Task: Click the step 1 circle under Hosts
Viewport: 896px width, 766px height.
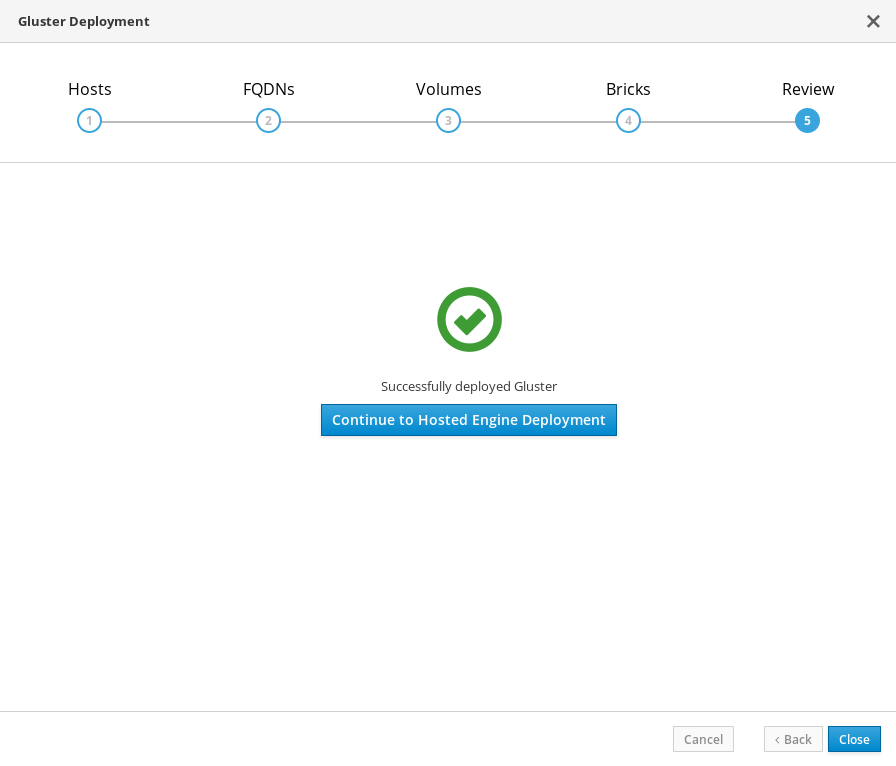Action: coord(90,120)
